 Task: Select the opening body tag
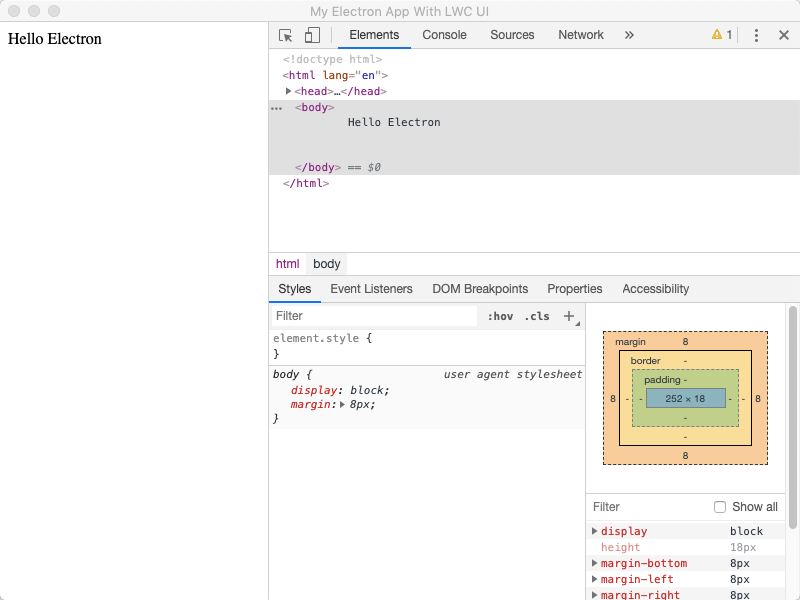[314, 108]
